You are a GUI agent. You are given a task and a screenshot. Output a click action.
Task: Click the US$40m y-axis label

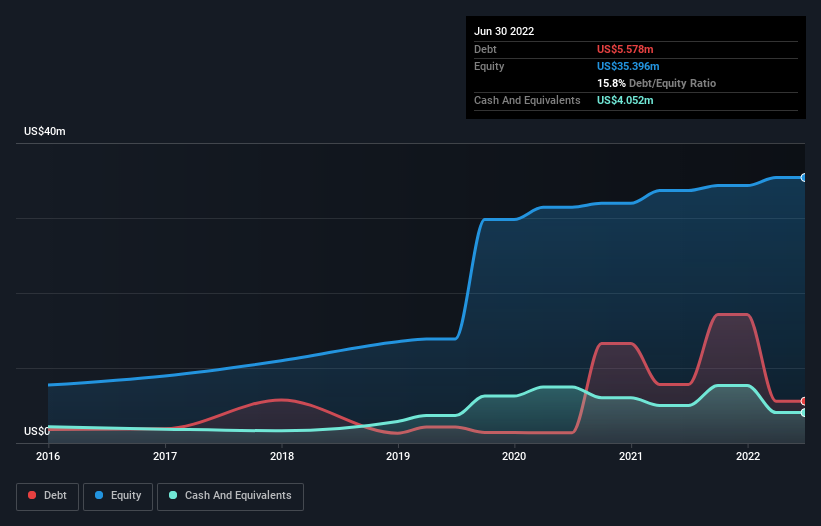[45, 131]
